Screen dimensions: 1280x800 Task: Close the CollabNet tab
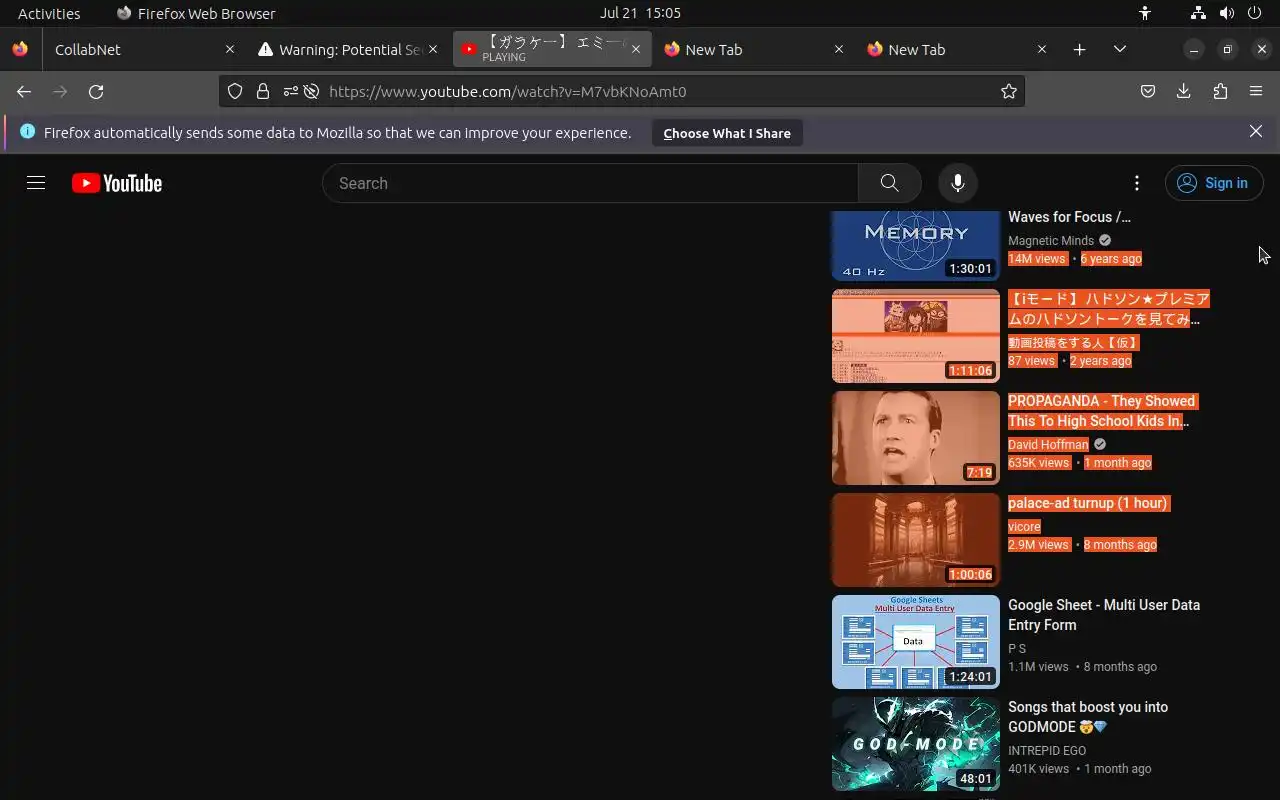230,49
